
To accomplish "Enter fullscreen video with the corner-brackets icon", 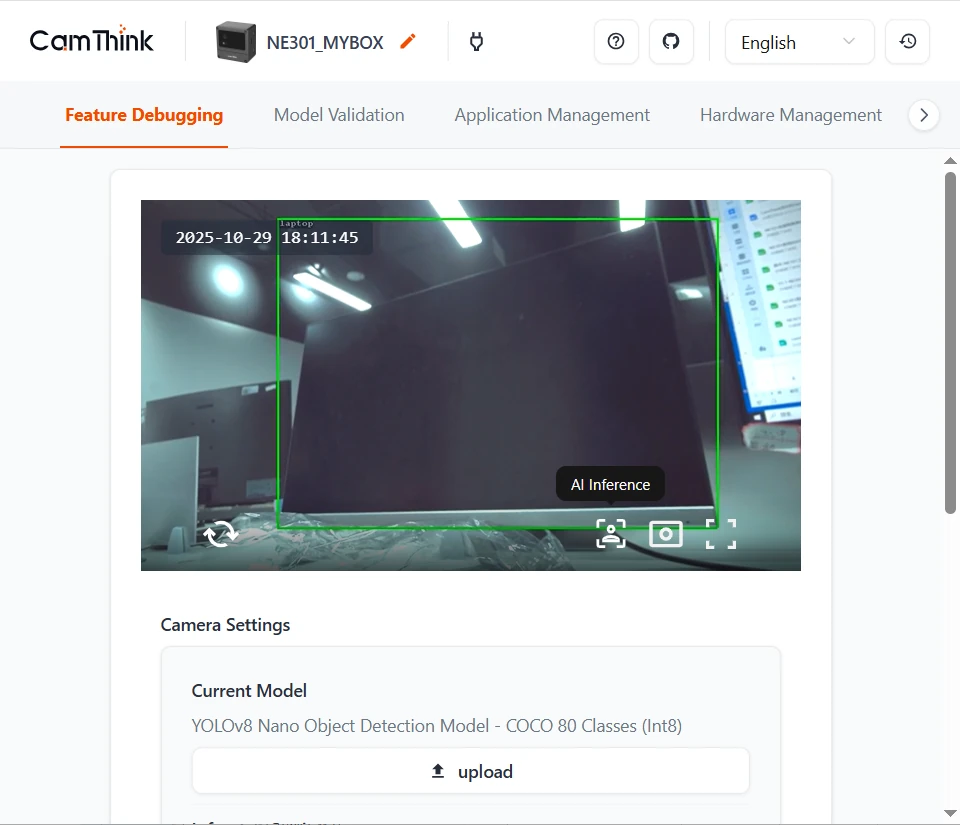I will tap(720, 534).
